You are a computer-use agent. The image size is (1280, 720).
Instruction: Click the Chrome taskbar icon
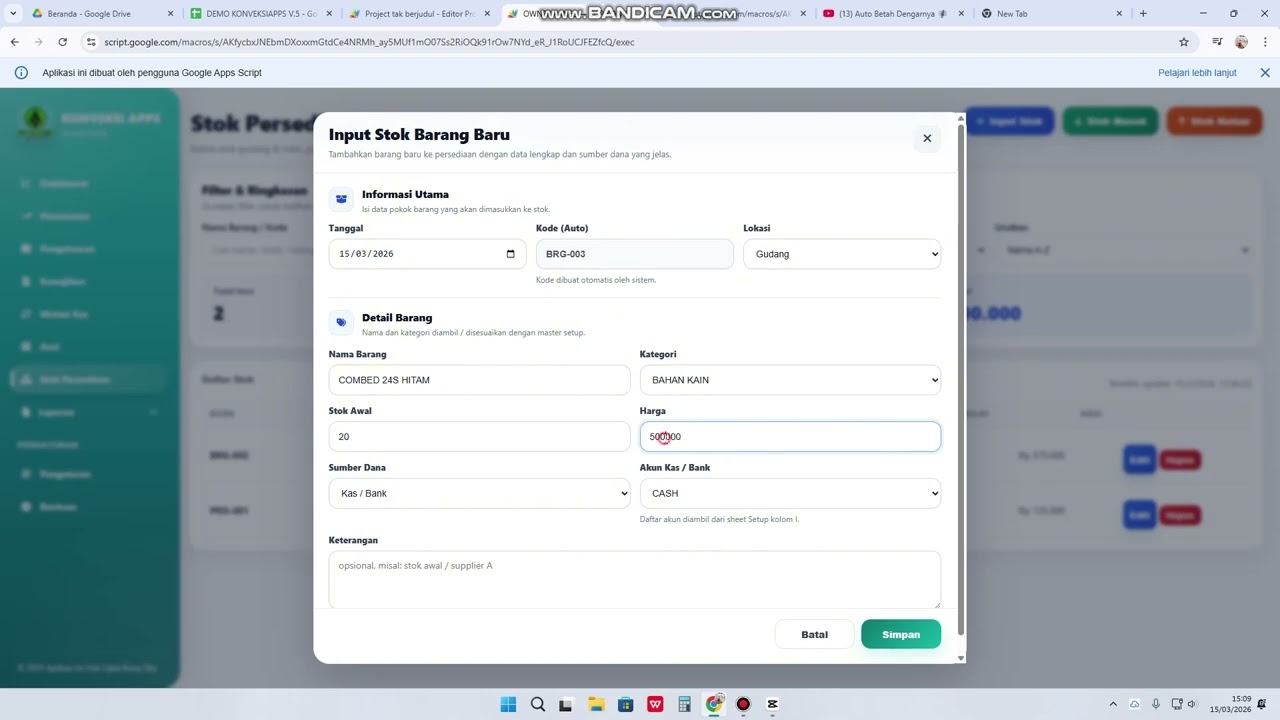[x=714, y=704]
